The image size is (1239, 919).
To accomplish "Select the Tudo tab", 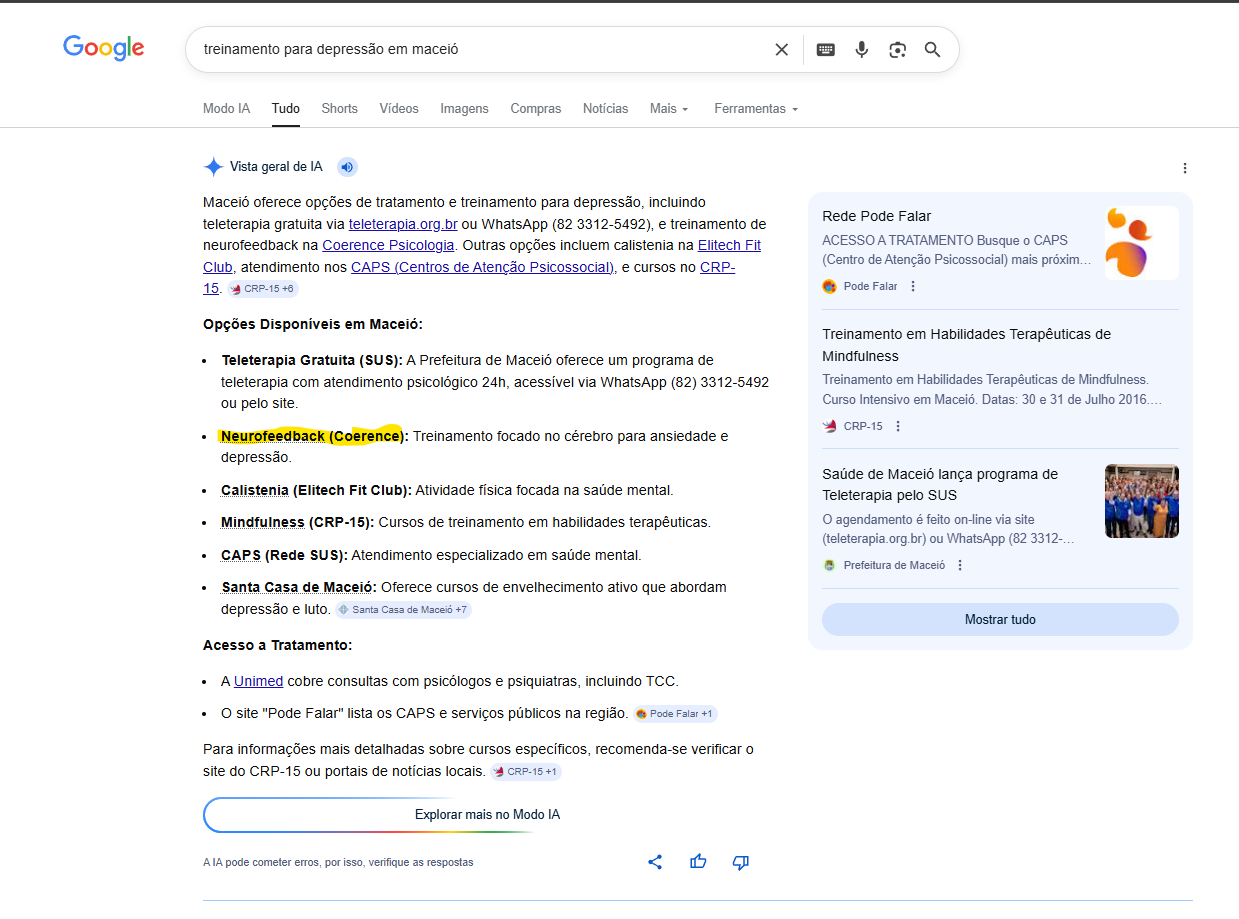I will point(286,108).
